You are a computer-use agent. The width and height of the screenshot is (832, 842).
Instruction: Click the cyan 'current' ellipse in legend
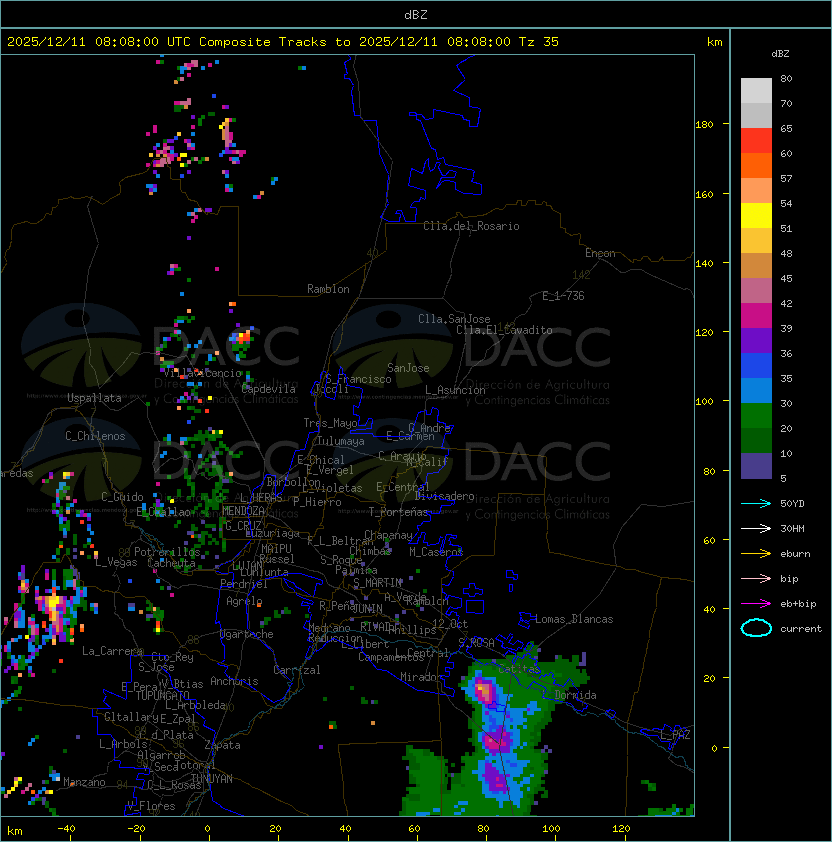[756, 628]
